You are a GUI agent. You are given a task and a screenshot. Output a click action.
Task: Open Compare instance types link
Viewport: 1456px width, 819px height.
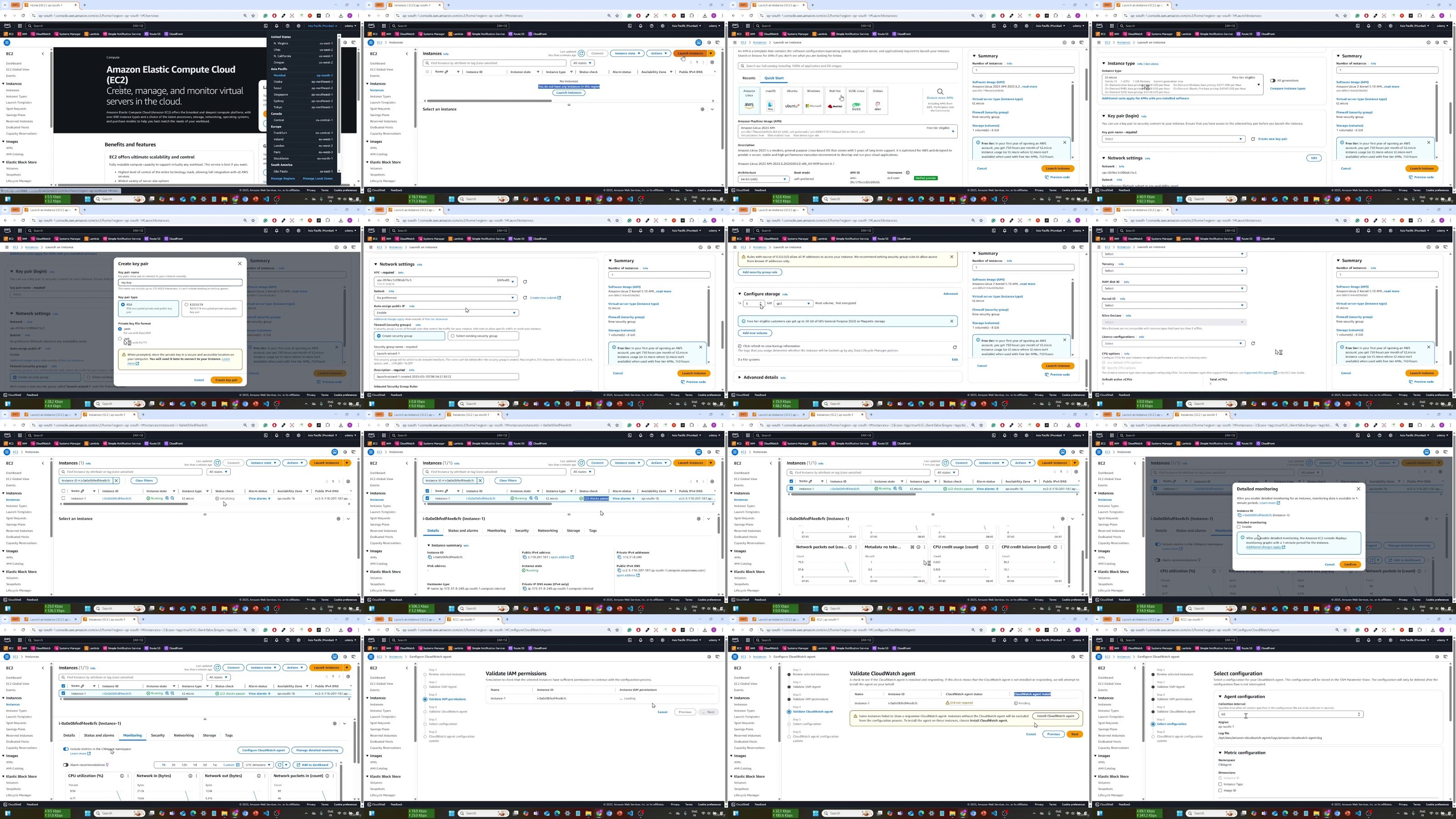coord(1288,89)
